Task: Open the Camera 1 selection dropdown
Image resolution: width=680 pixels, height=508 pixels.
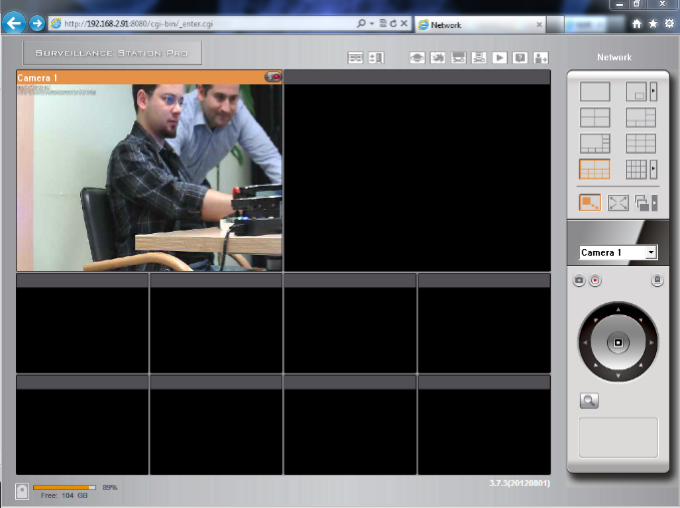Action: (618, 253)
